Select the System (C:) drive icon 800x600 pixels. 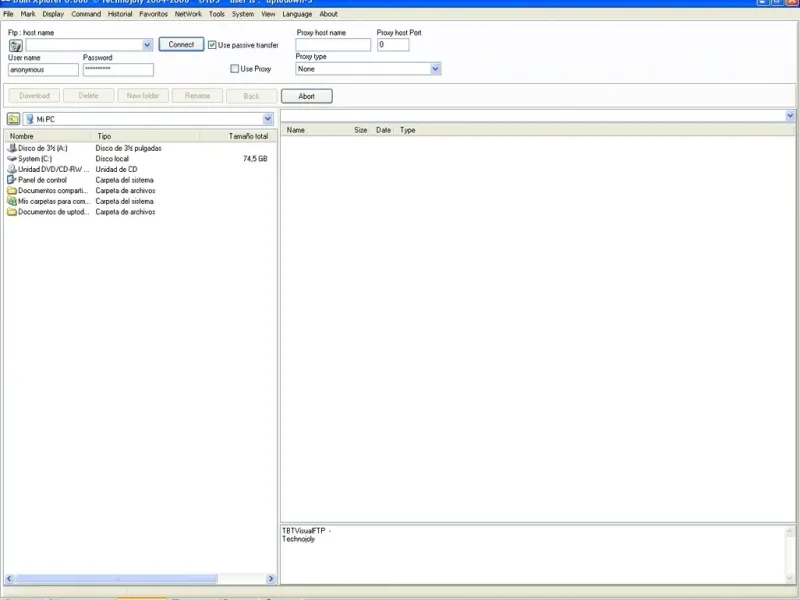pyautogui.click(x=12, y=159)
